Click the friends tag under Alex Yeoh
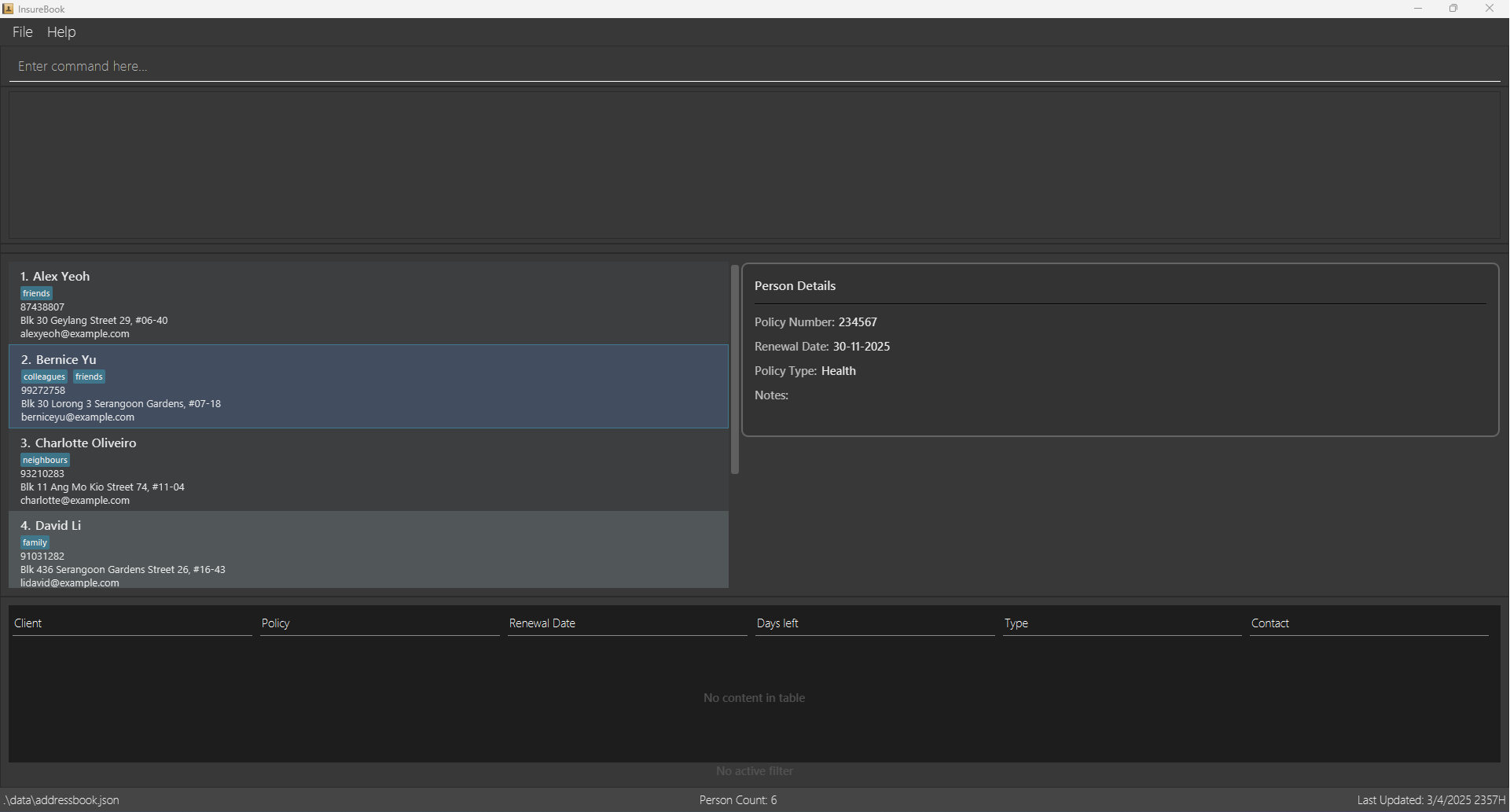This screenshot has height=812, width=1510. point(36,293)
